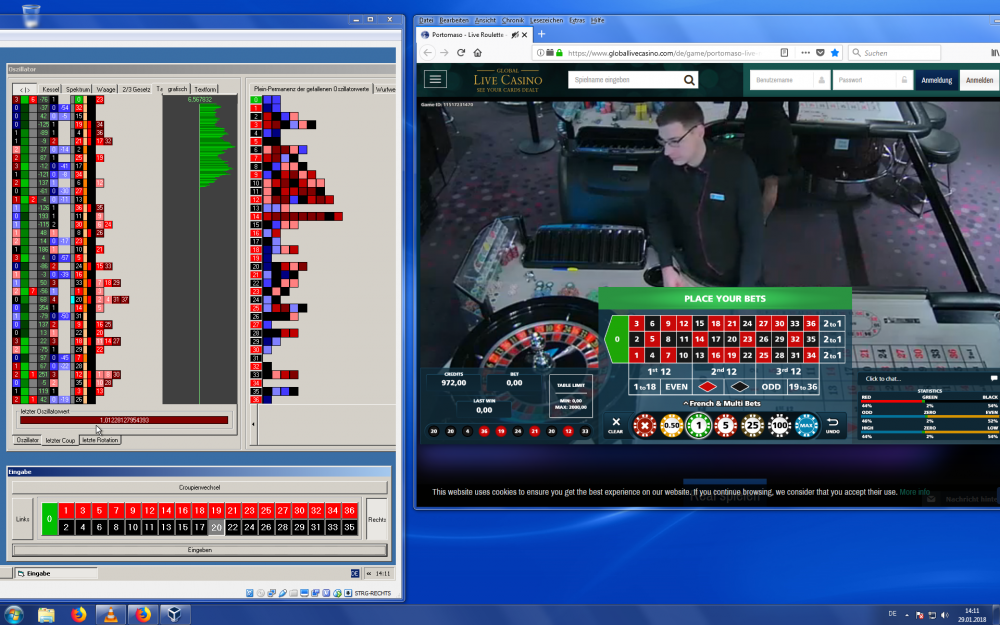Open the Kessel tab
Image resolution: width=1000 pixels, height=625 pixels.
tap(50, 89)
